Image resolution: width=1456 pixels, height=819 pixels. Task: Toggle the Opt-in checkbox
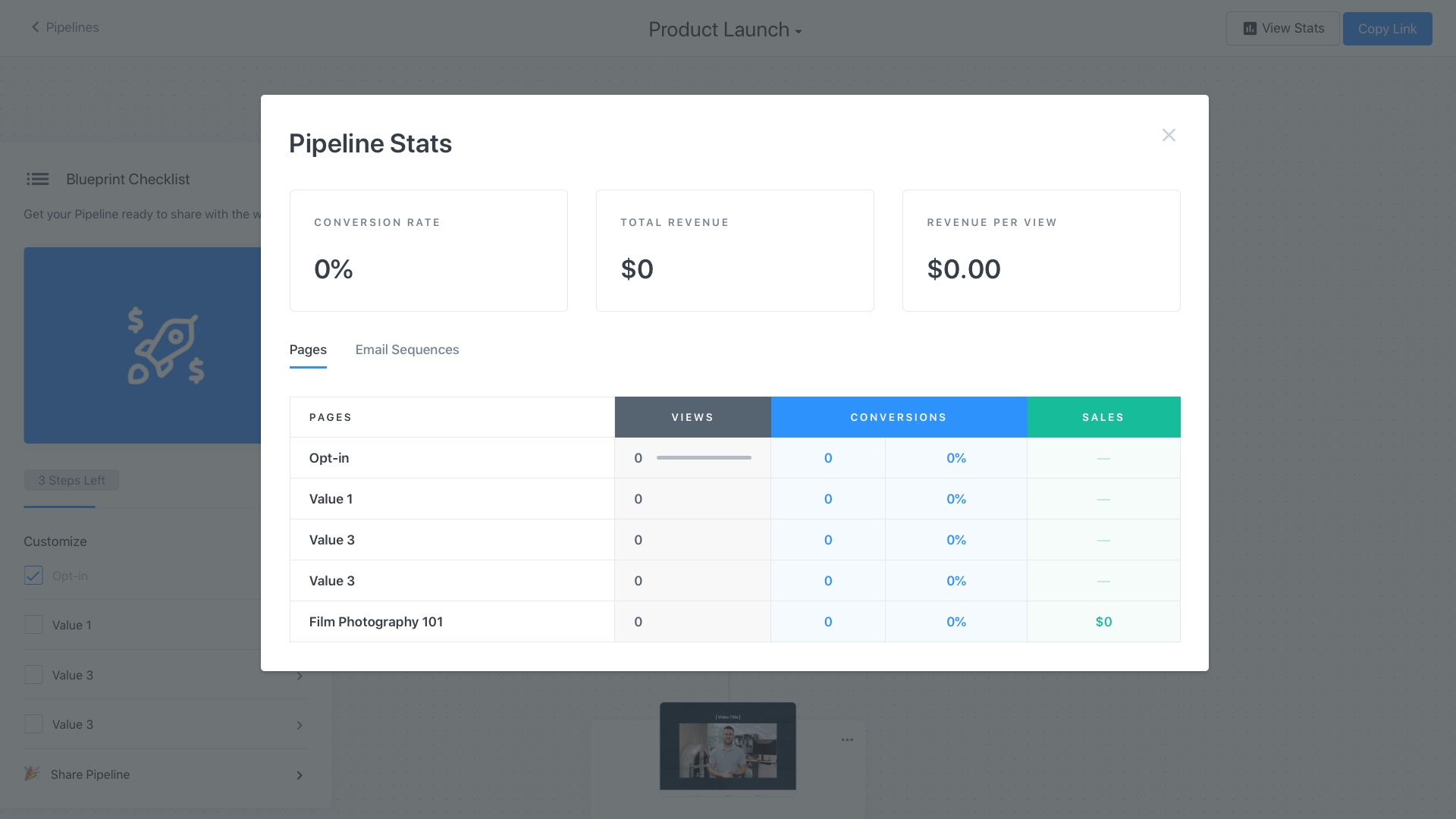pos(33,576)
